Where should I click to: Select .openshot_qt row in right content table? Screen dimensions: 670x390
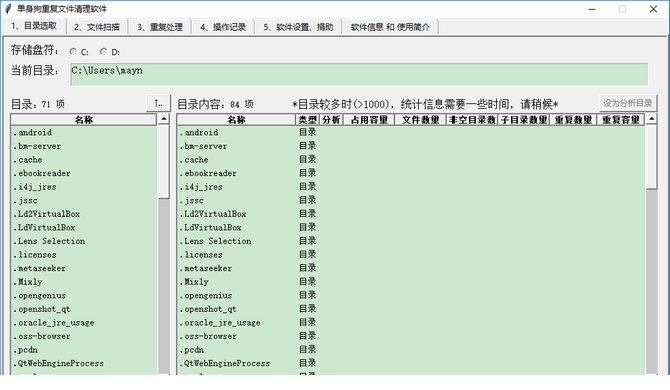[x=411, y=309]
